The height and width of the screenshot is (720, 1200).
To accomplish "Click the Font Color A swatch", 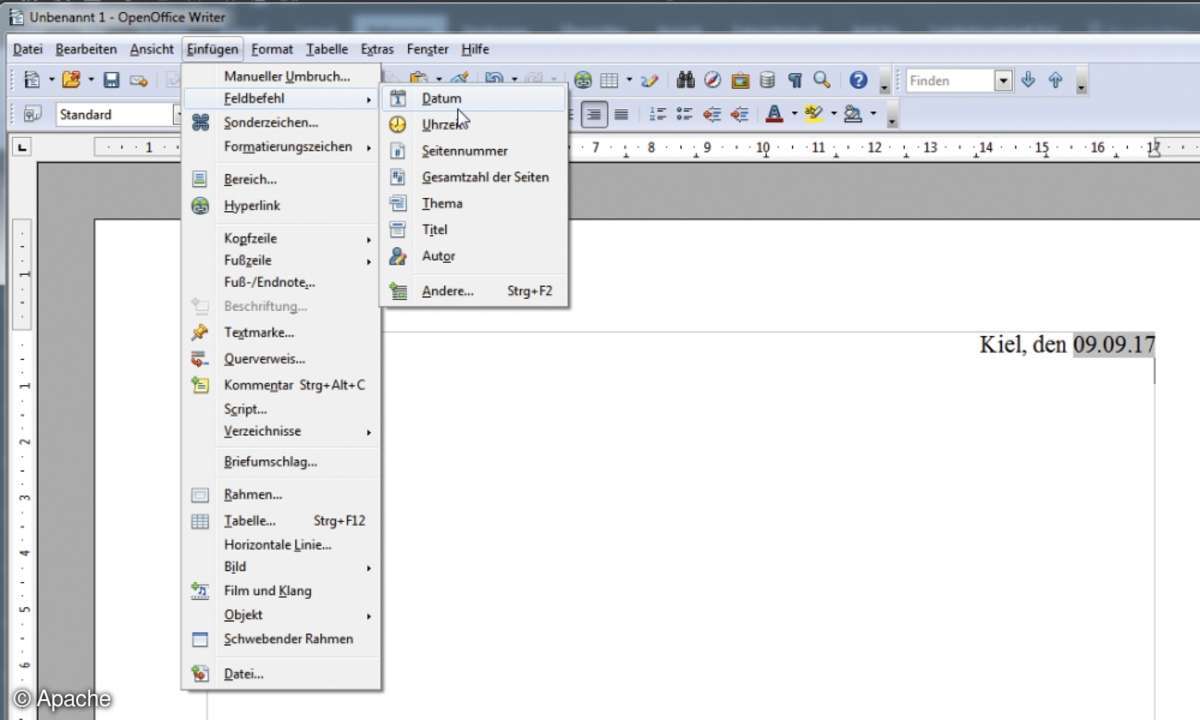I will pyautogui.click(x=774, y=114).
